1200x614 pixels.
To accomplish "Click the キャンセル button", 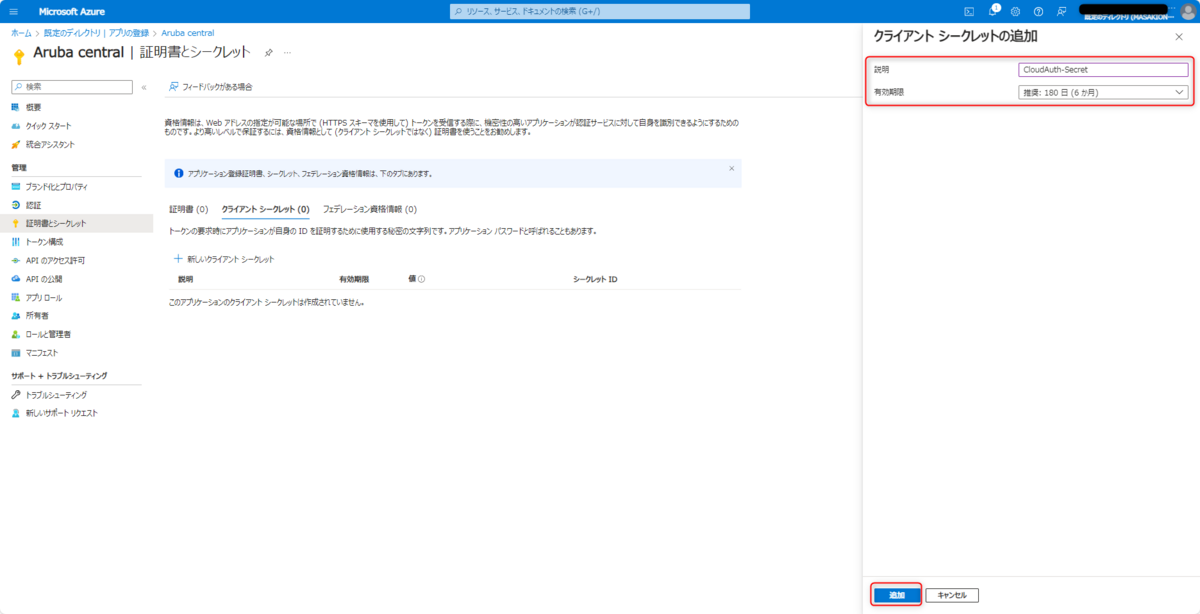I will [952, 595].
